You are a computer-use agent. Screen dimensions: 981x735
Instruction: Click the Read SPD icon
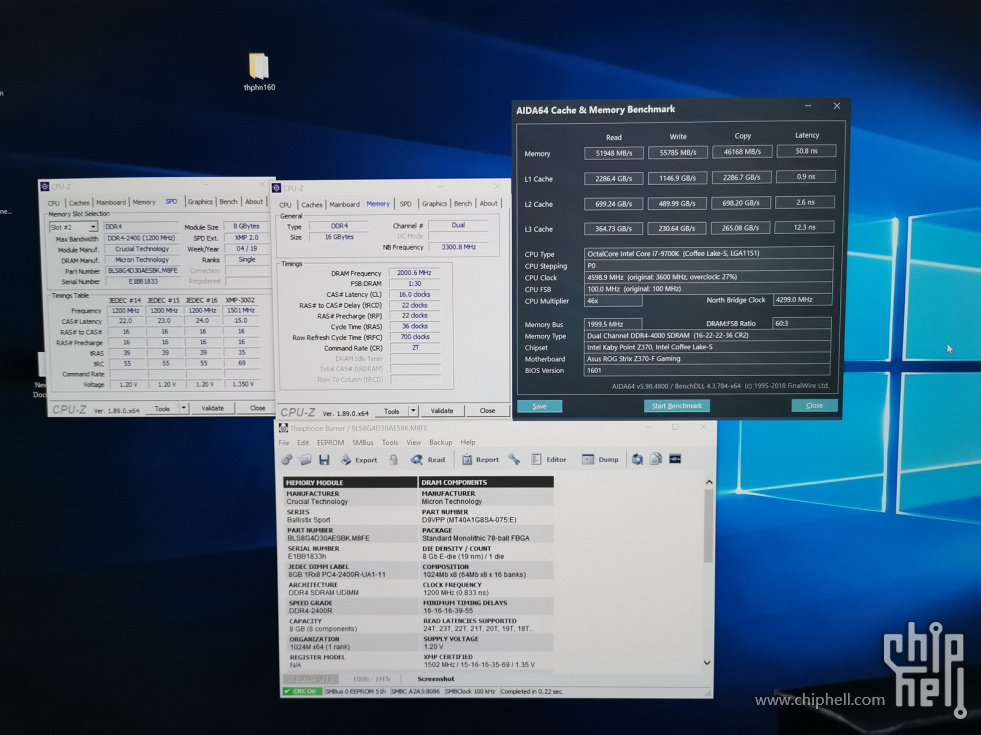tap(427, 460)
